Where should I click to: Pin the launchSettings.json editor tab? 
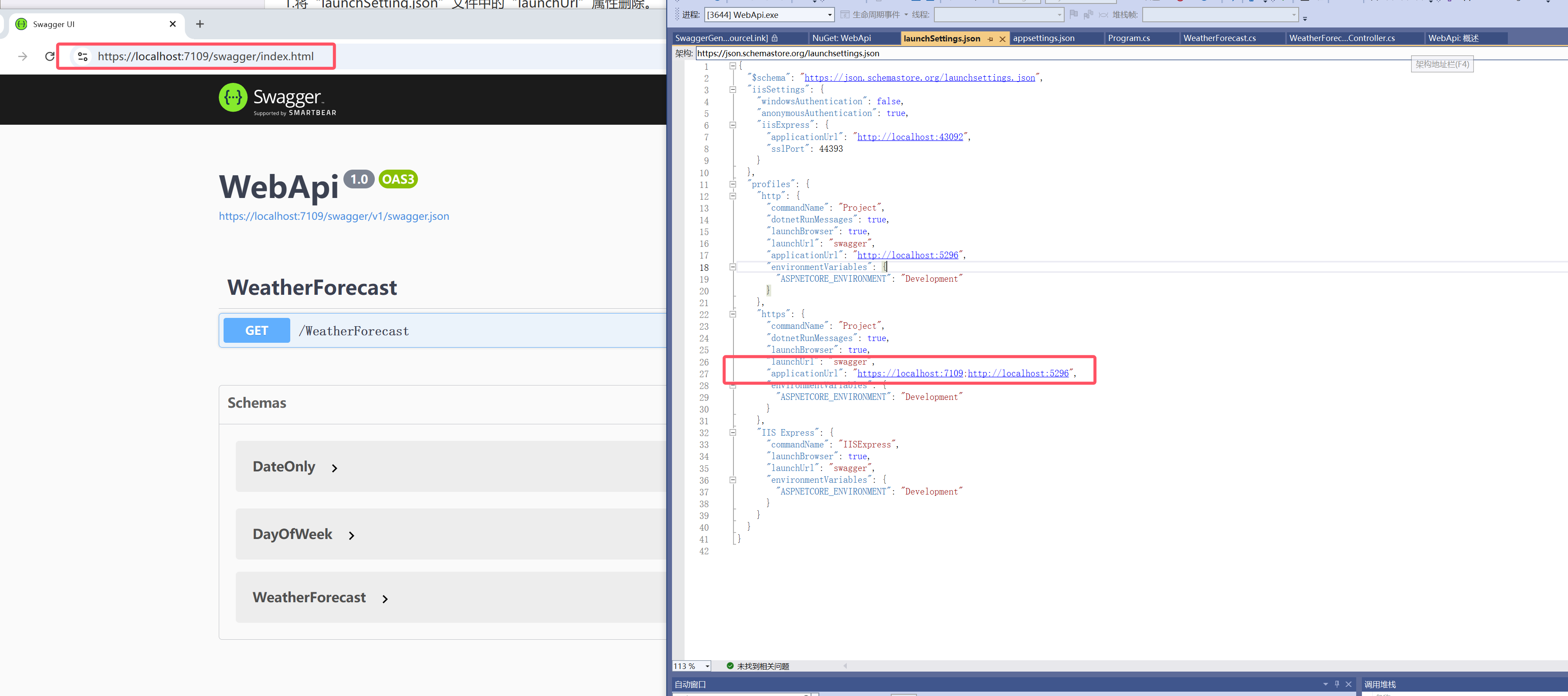tap(990, 39)
